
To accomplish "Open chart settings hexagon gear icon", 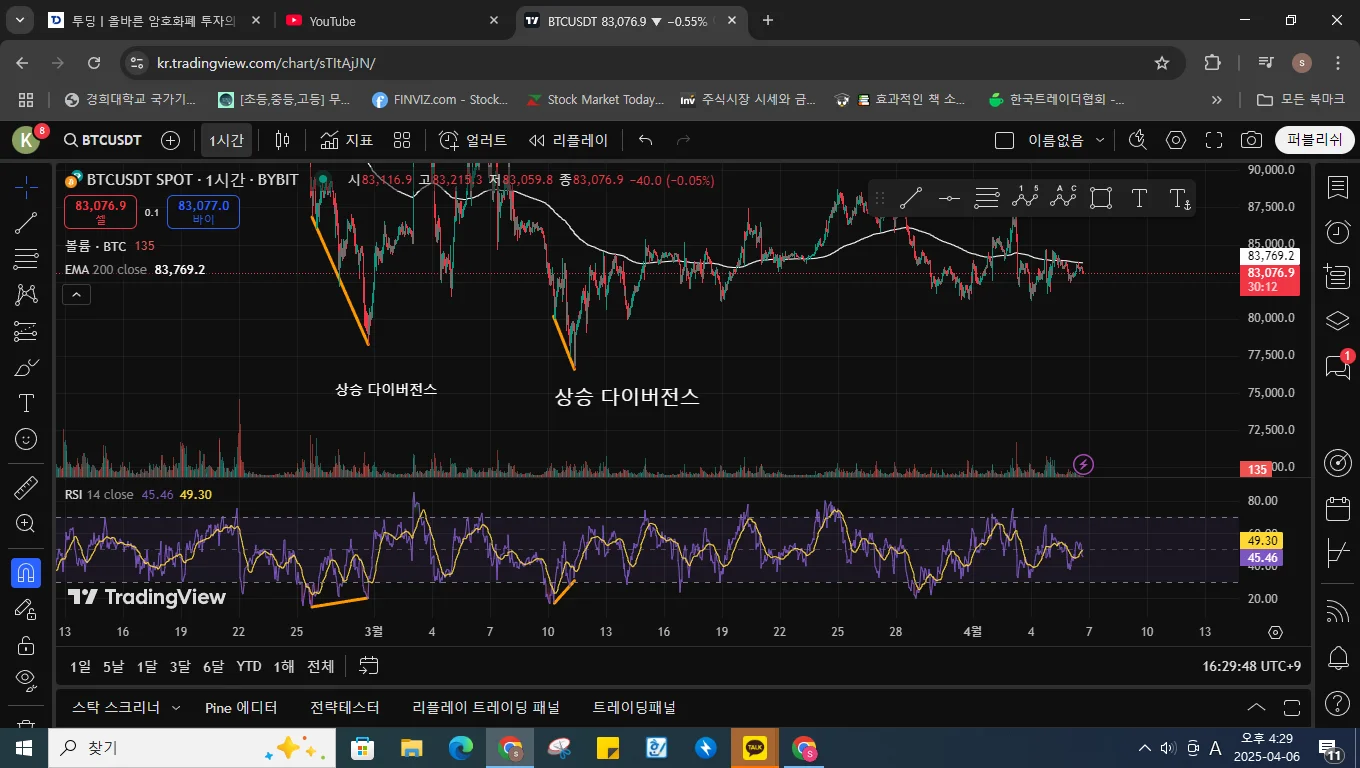I will click(1176, 141).
